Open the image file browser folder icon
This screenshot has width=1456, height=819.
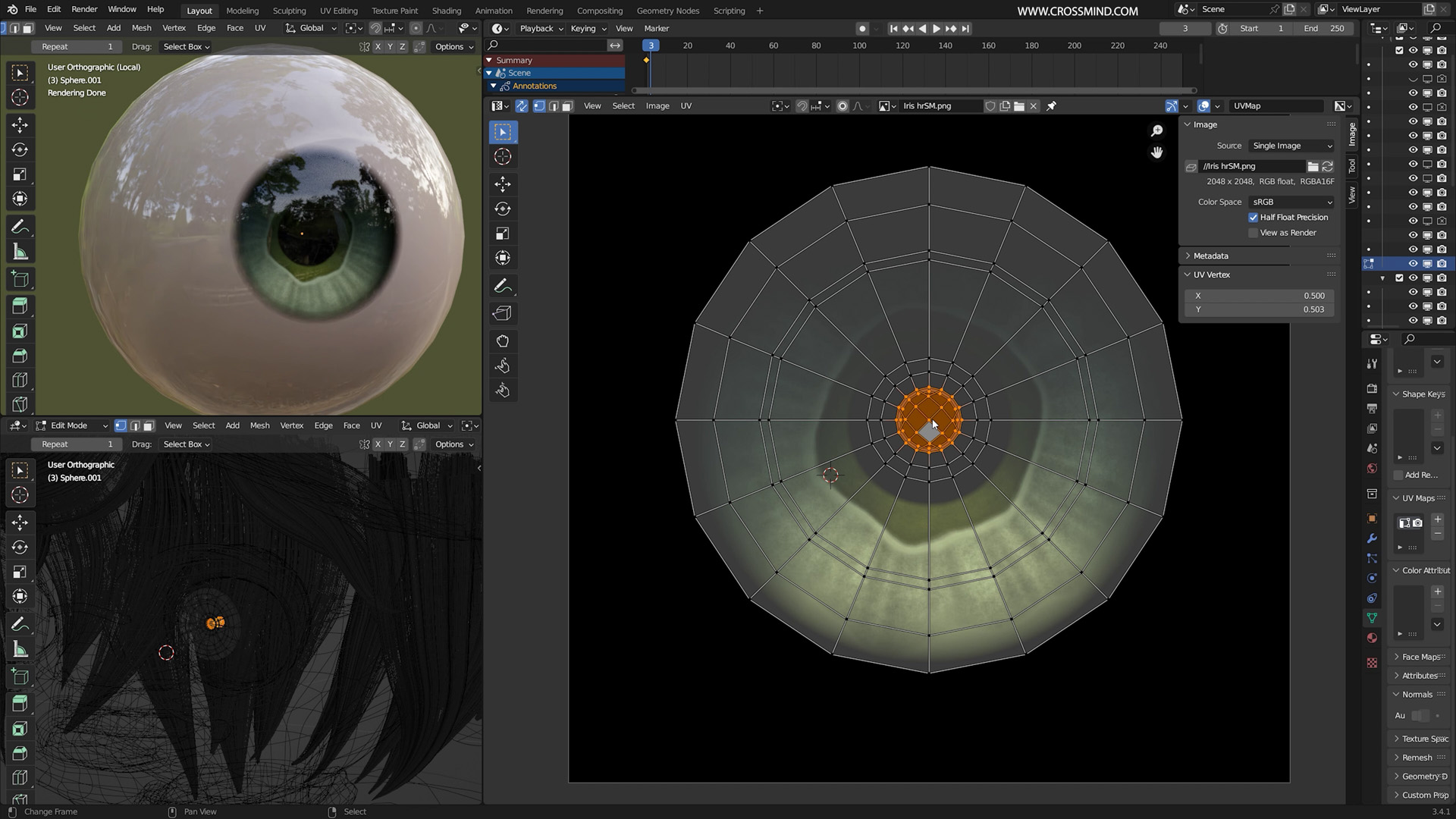click(x=1313, y=166)
